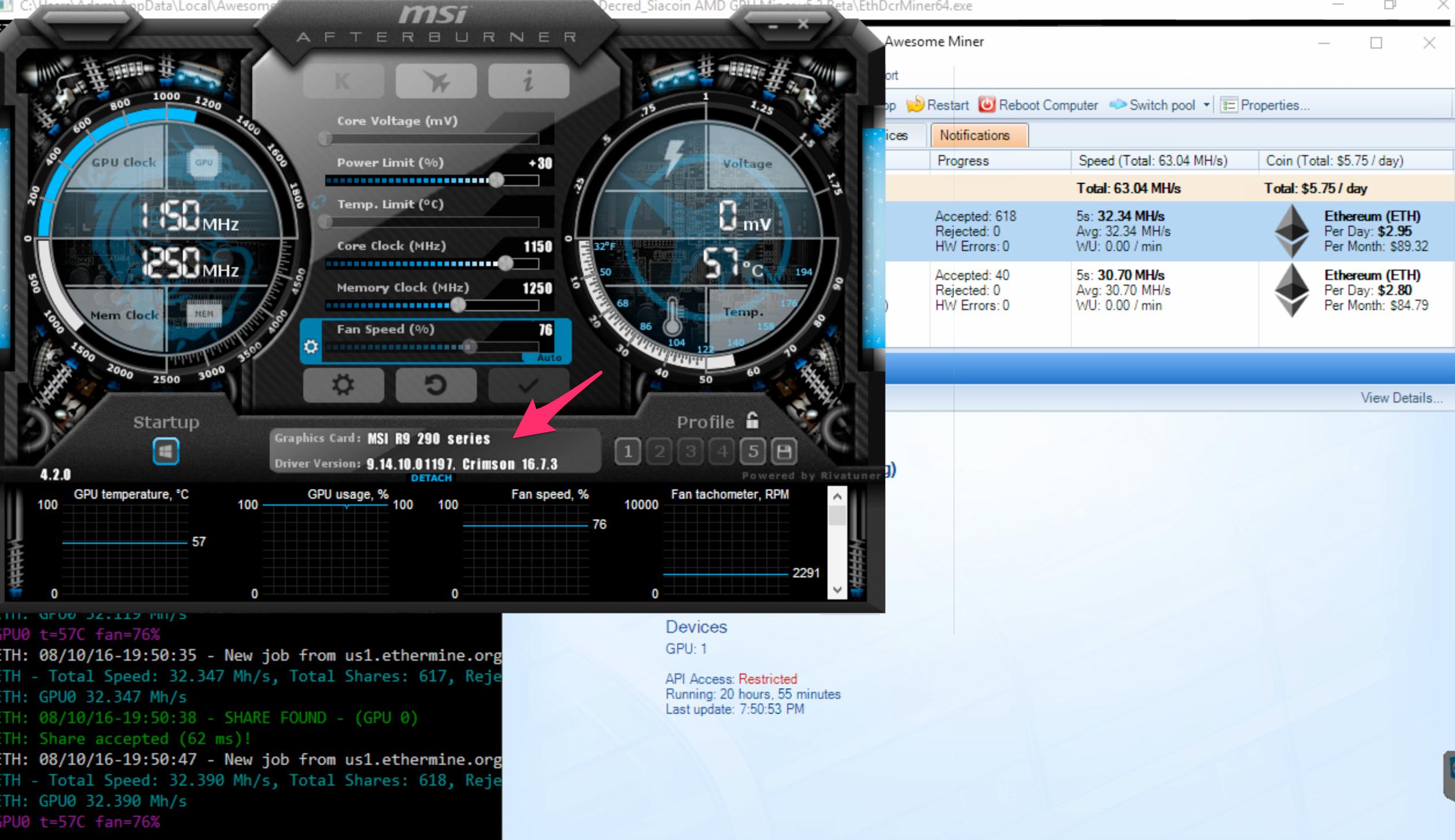Select profile slot 1
1455x840 pixels.
point(627,451)
